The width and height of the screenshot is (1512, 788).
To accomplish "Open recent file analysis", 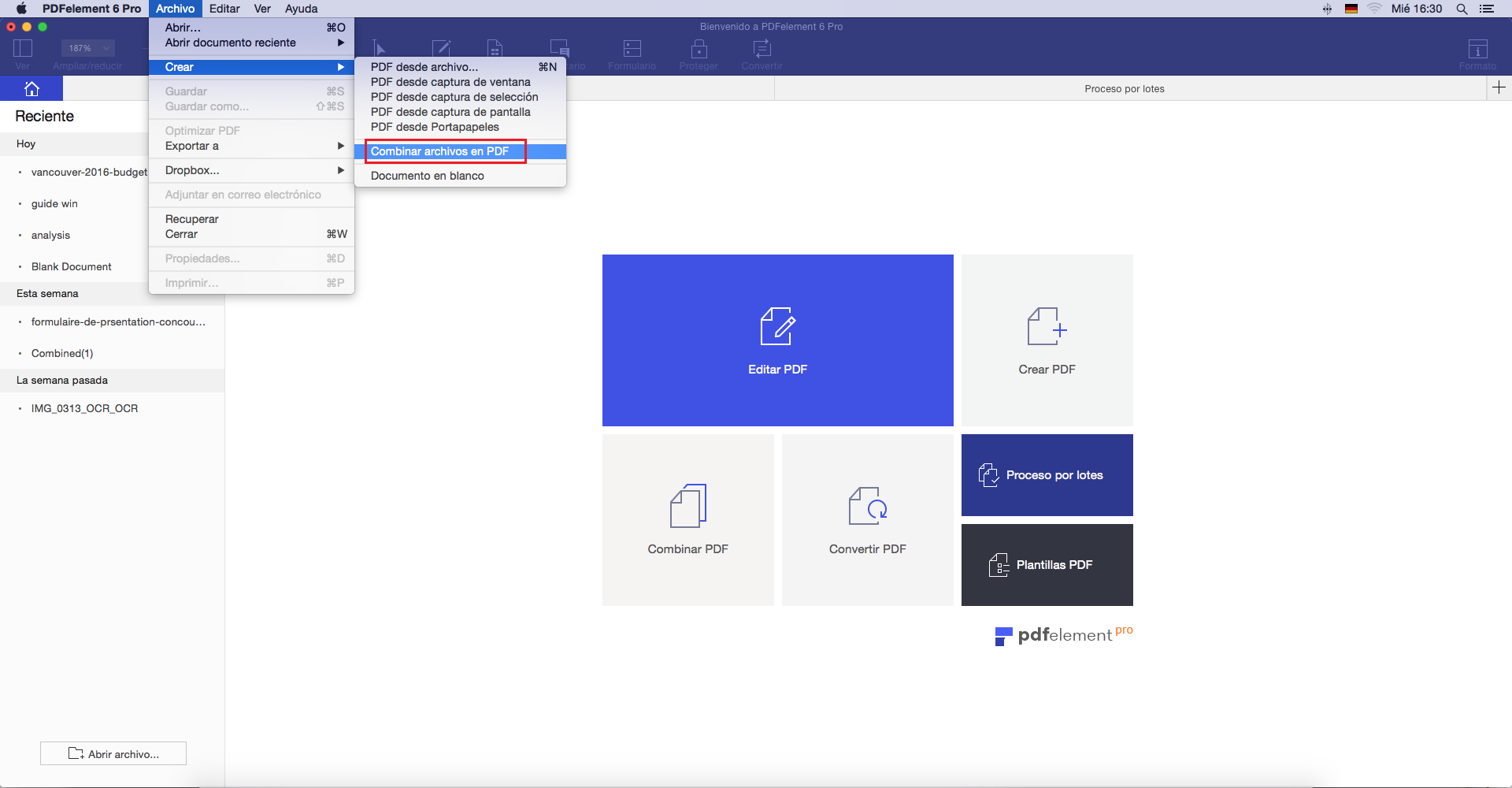I will click(x=50, y=235).
